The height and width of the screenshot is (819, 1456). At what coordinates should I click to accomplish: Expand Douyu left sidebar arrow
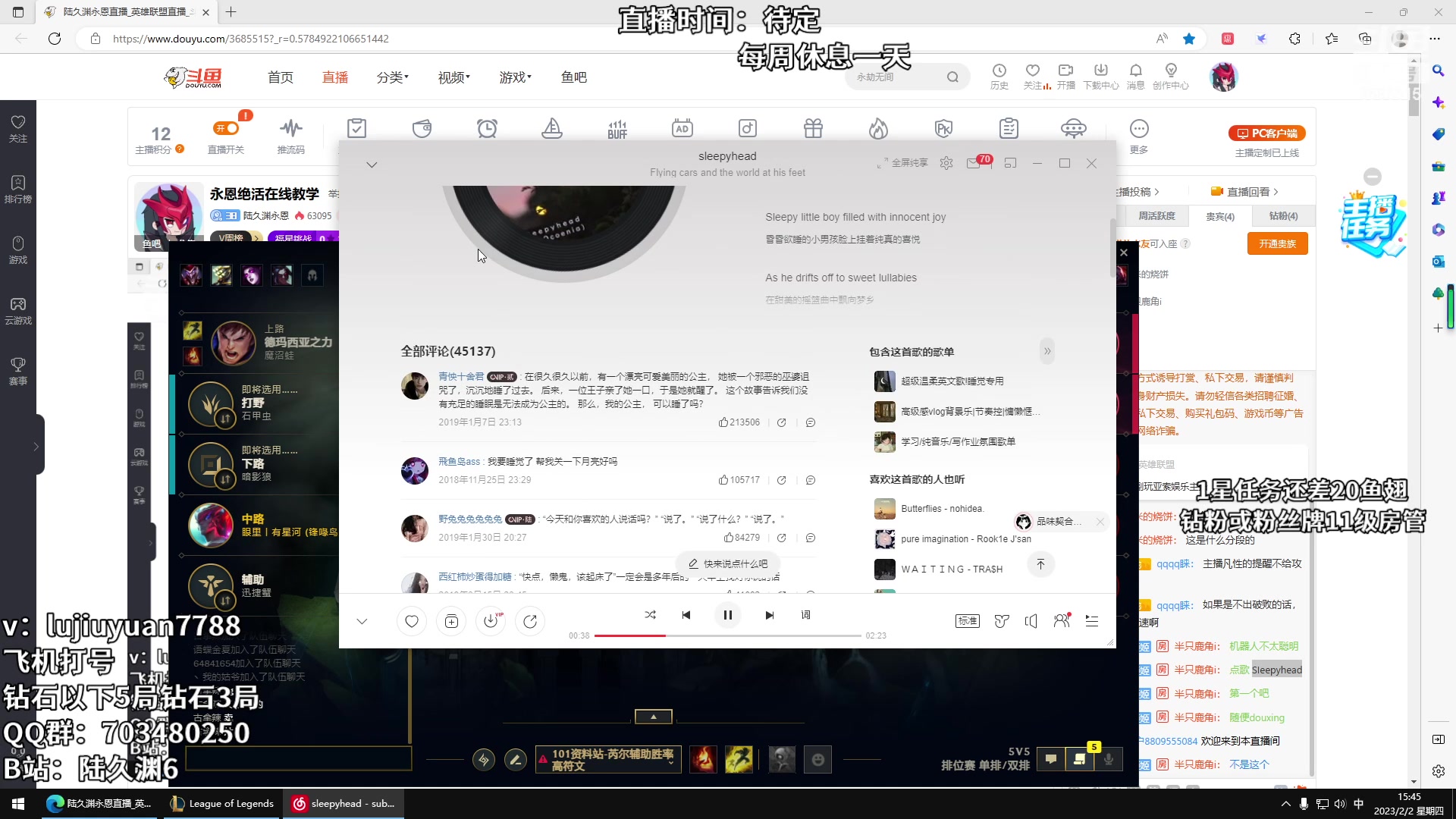coord(36,447)
